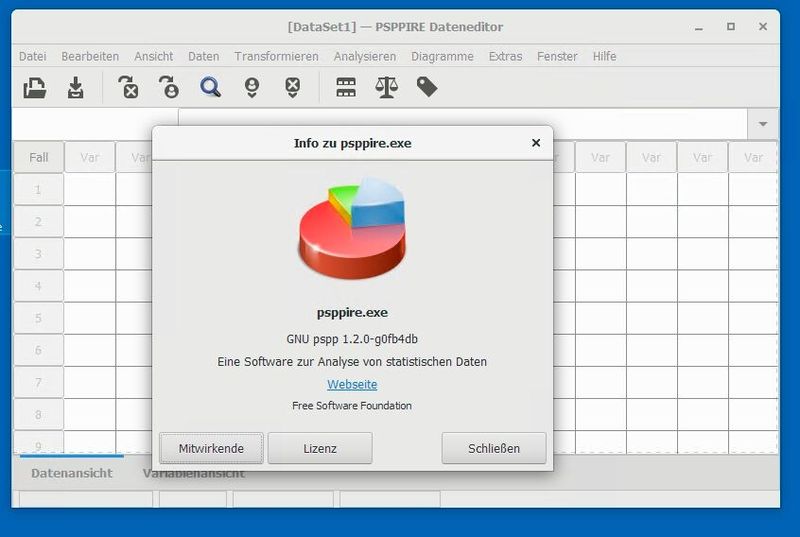
Task: Show the Mitwirkende credits
Action: click(x=211, y=448)
